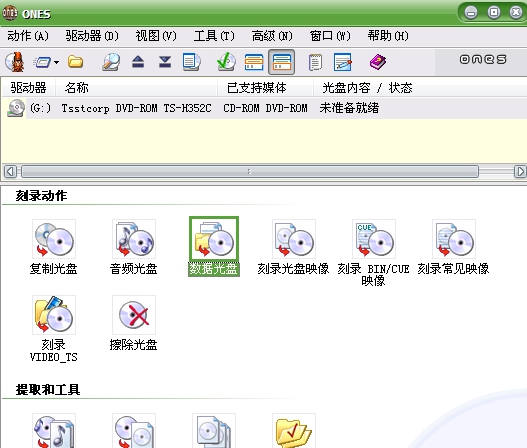Screen dimensions: 527x448
Task: Click the drive device toolbar icon
Action: (42, 62)
